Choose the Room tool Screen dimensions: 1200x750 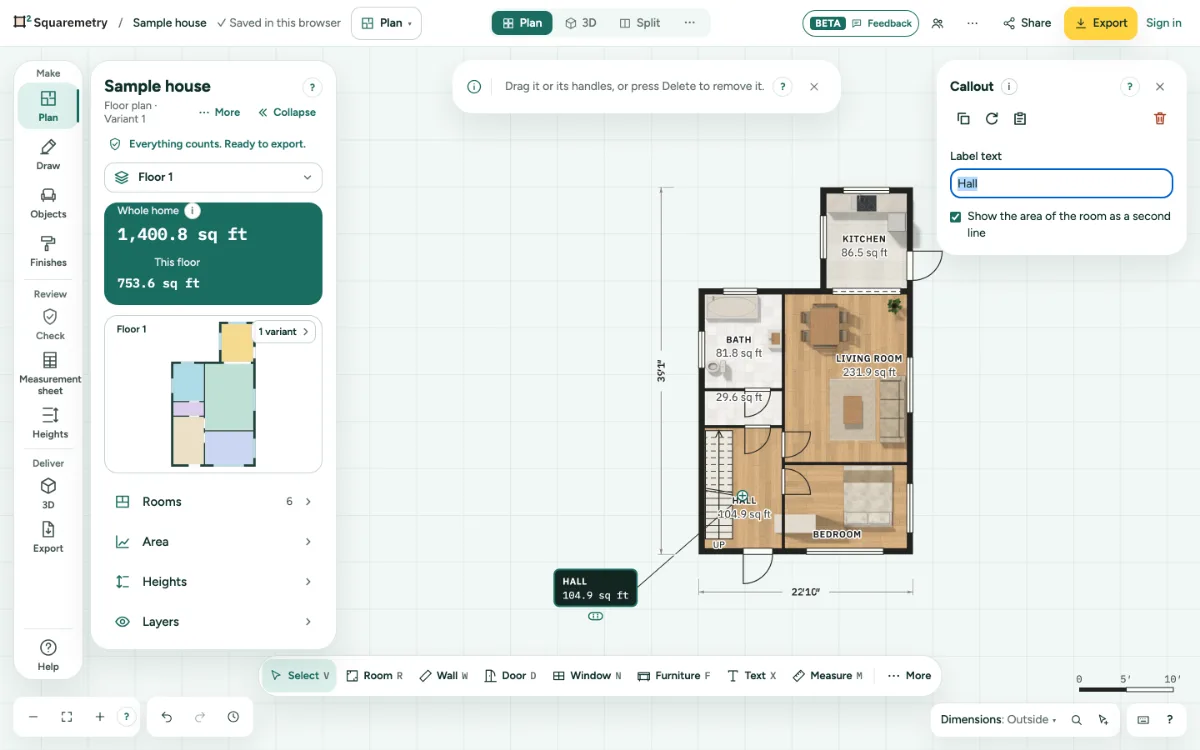click(374, 676)
